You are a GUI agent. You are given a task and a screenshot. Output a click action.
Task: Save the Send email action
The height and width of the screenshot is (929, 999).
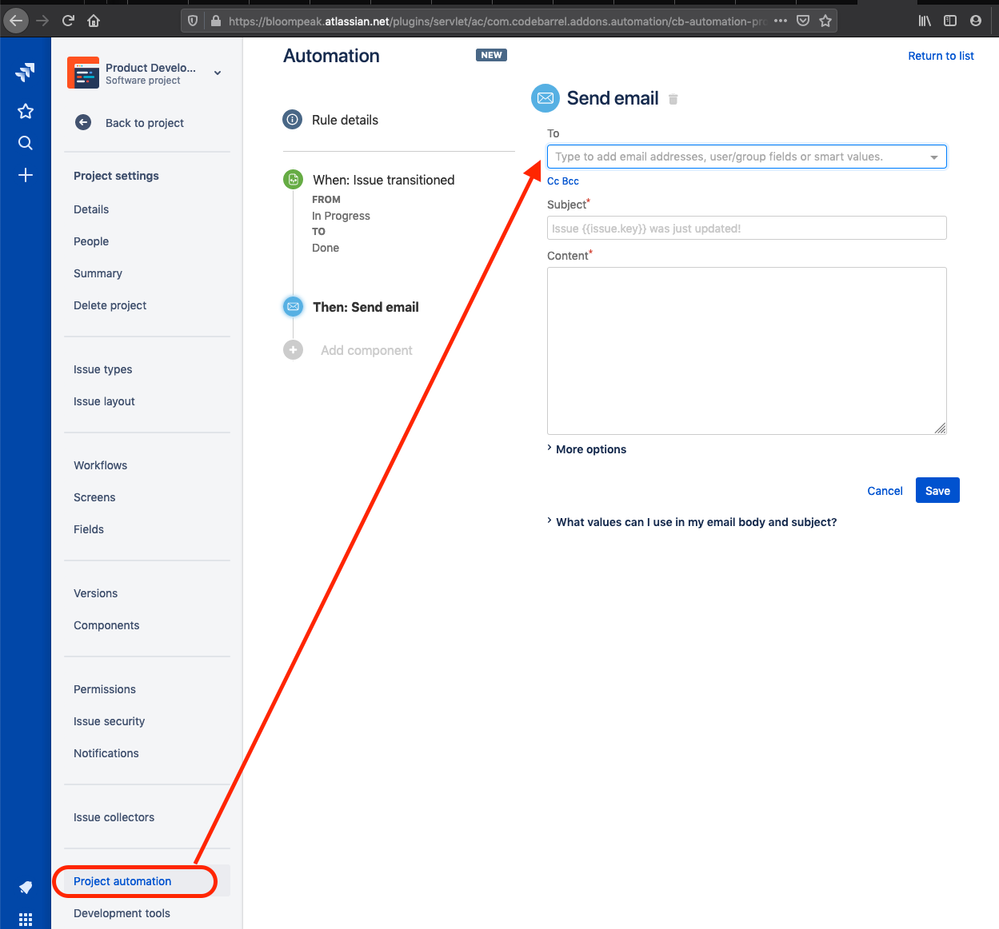(x=937, y=490)
